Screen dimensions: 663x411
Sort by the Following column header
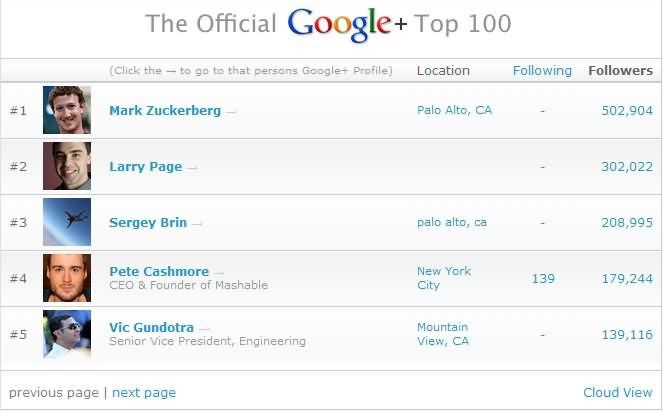pos(542,71)
